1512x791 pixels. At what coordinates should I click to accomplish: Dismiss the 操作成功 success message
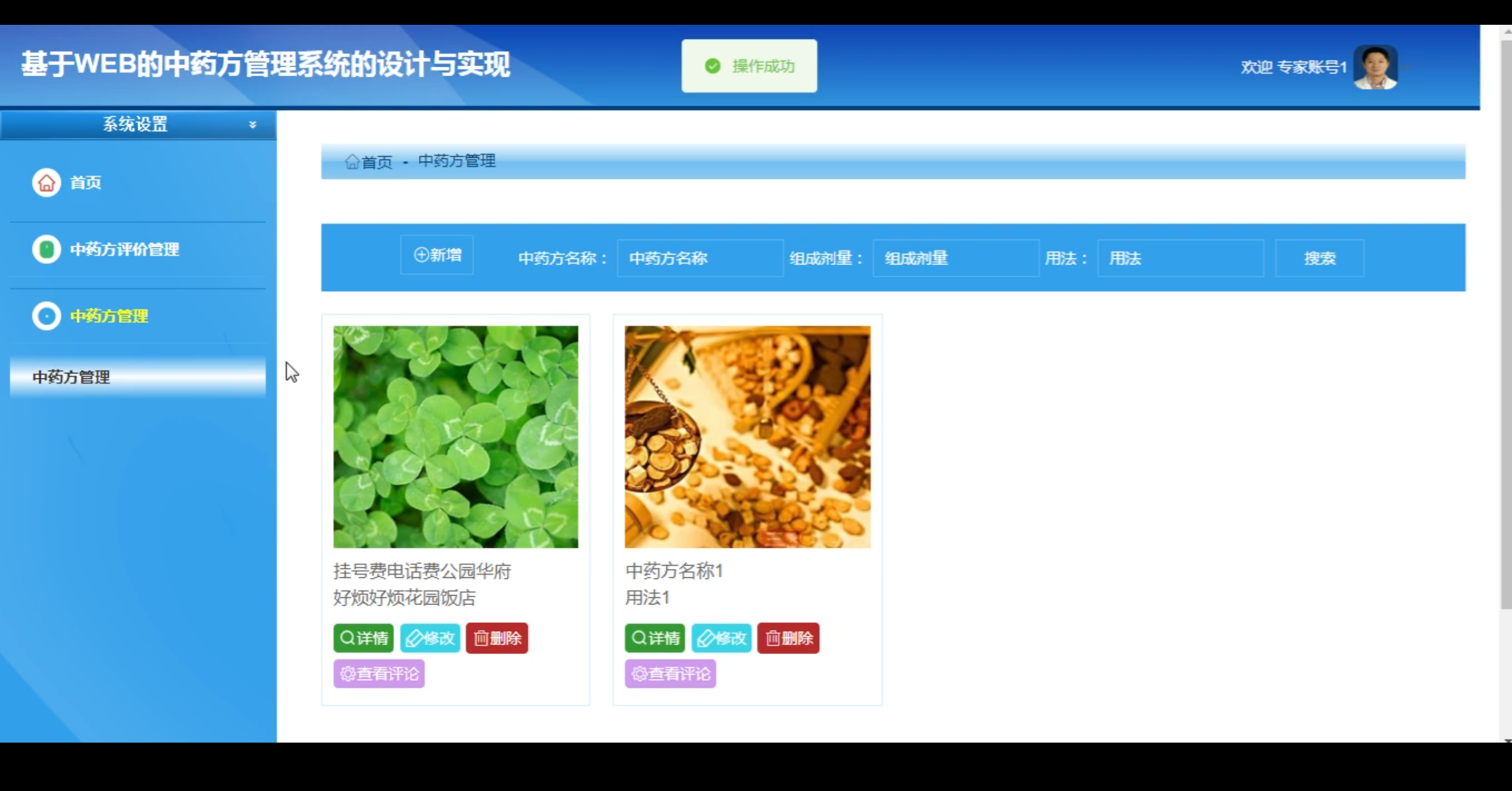coord(748,66)
